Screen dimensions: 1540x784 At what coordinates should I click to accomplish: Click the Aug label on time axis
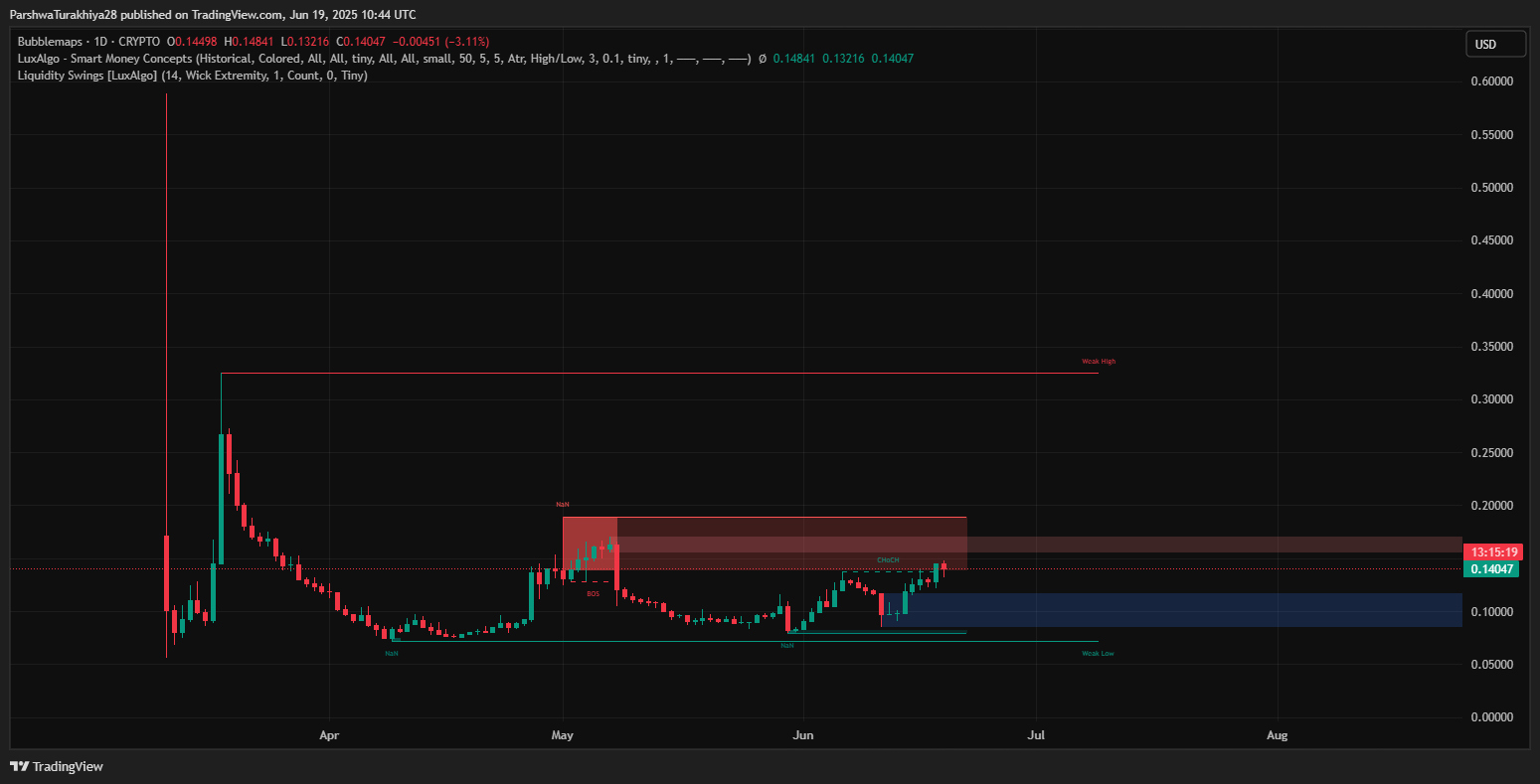1278,736
